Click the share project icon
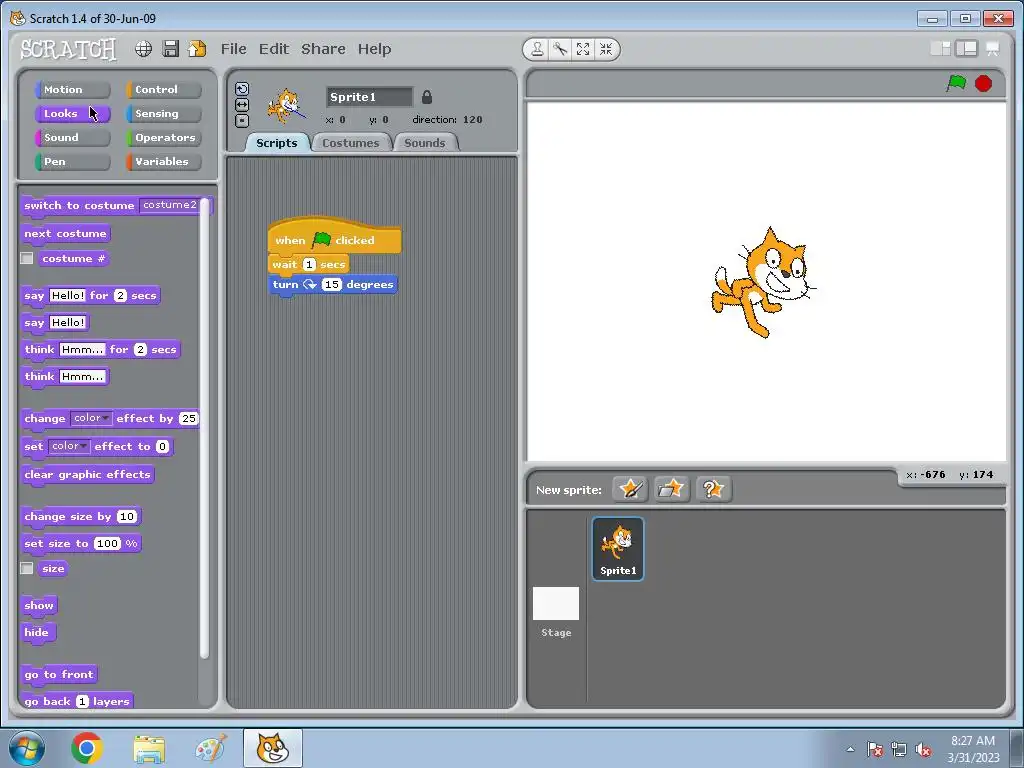 point(197,49)
